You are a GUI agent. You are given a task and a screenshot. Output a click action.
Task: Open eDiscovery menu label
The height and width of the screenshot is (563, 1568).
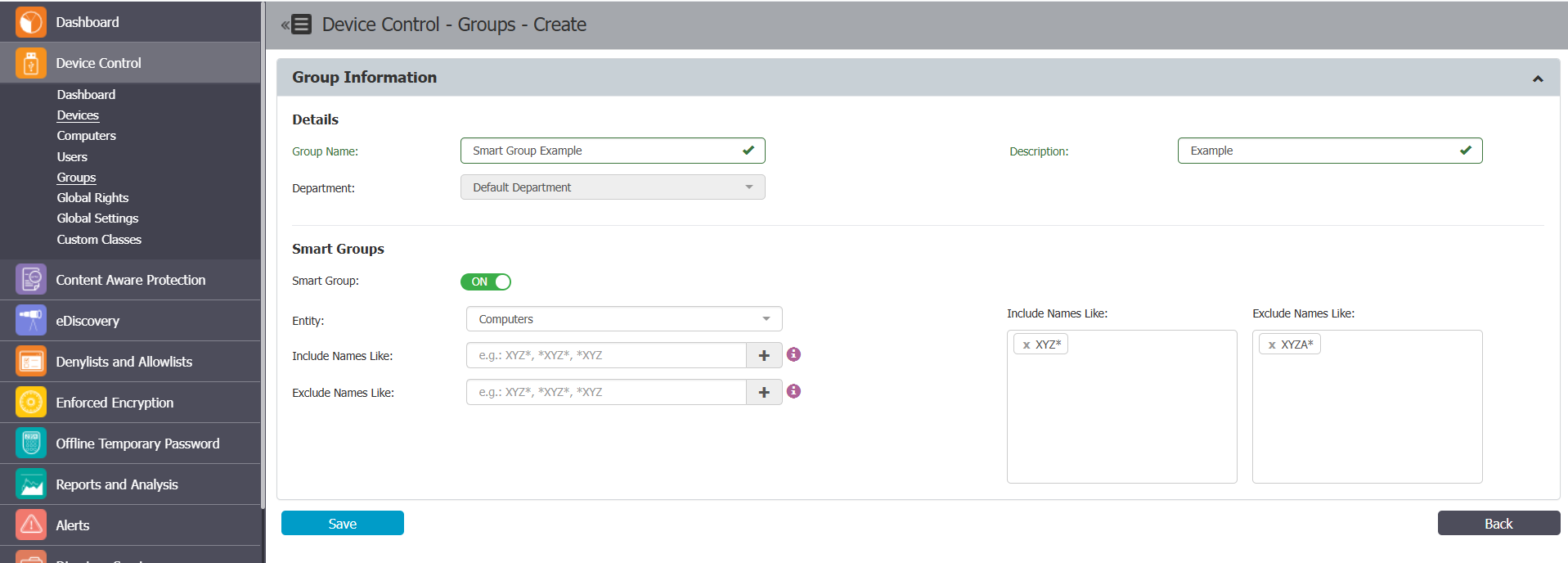pos(88,321)
